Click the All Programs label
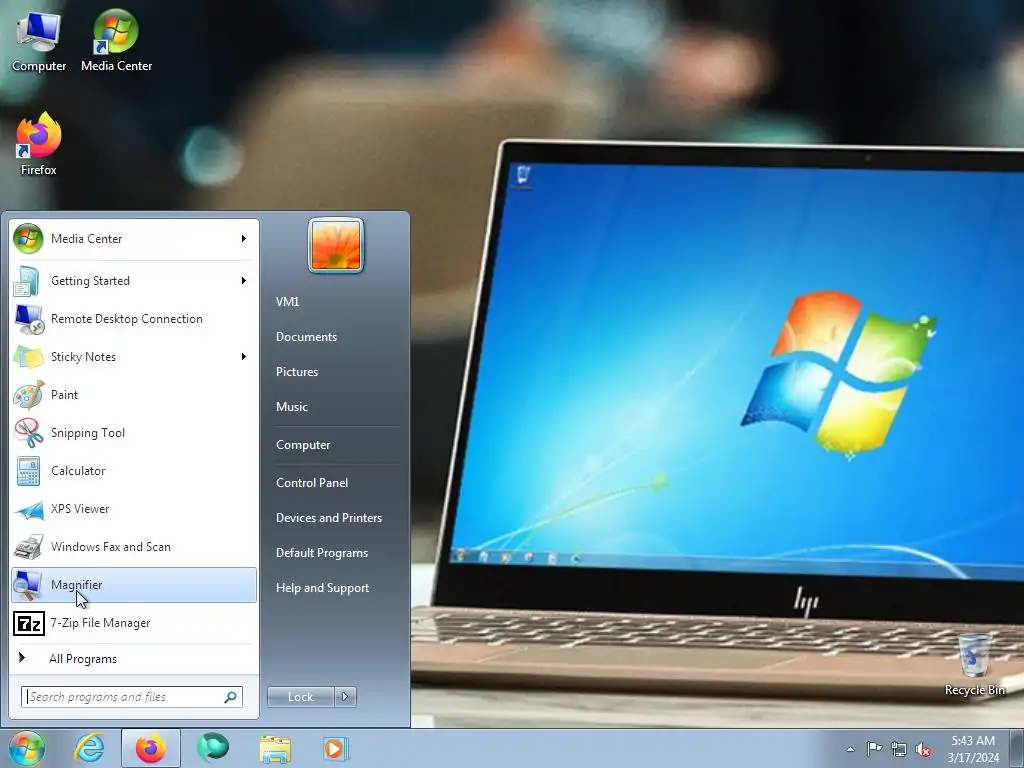The height and width of the screenshot is (768, 1024). tap(83, 659)
